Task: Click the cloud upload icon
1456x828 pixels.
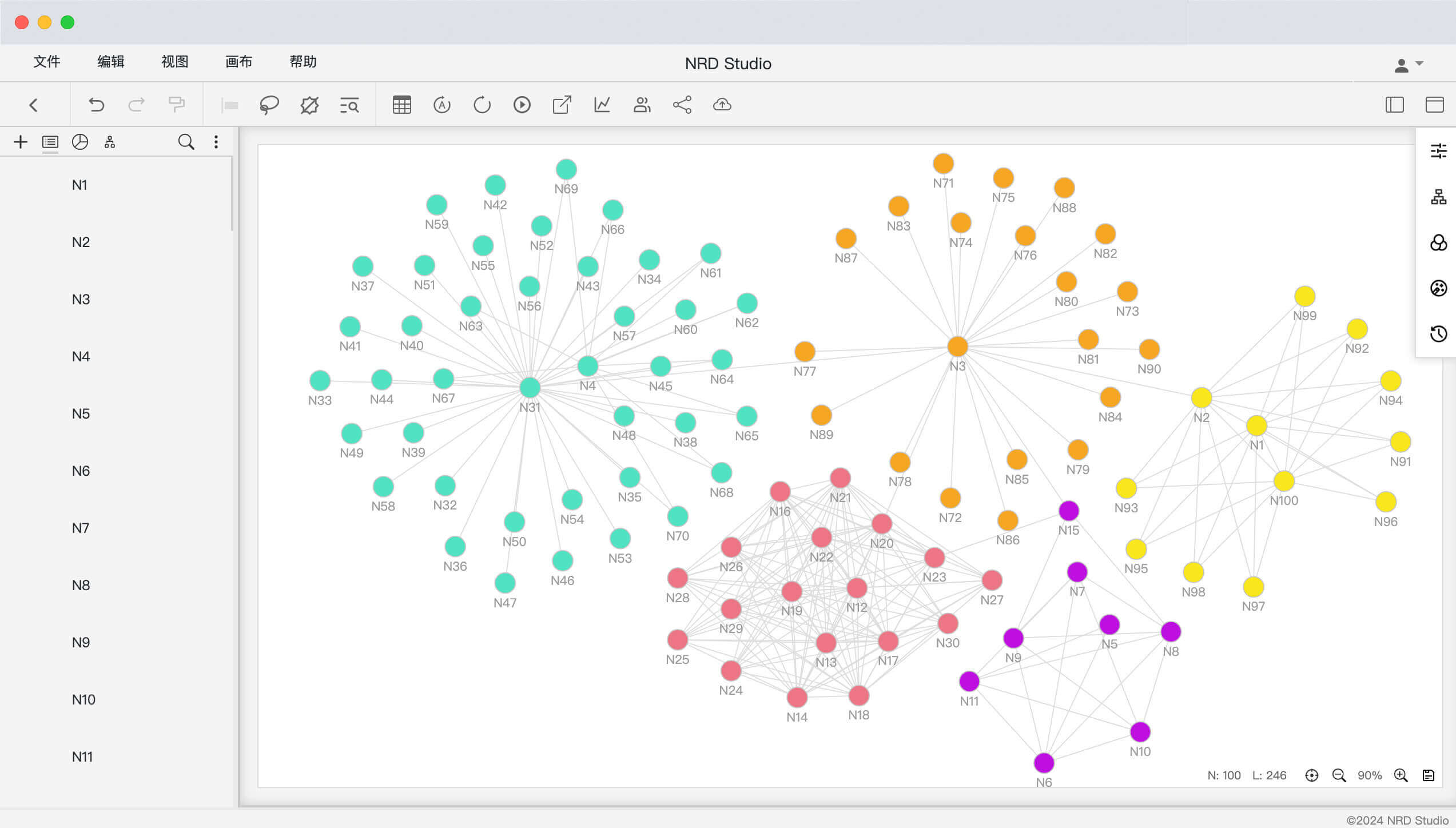Action: (x=722, y=105)
